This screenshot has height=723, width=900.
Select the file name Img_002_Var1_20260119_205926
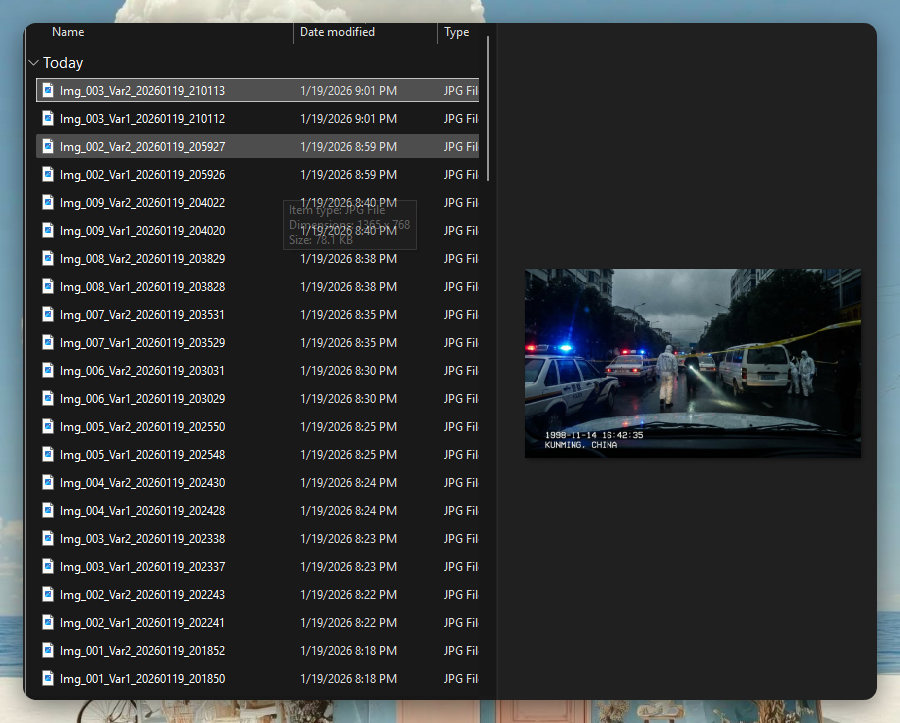pos(142,175)
